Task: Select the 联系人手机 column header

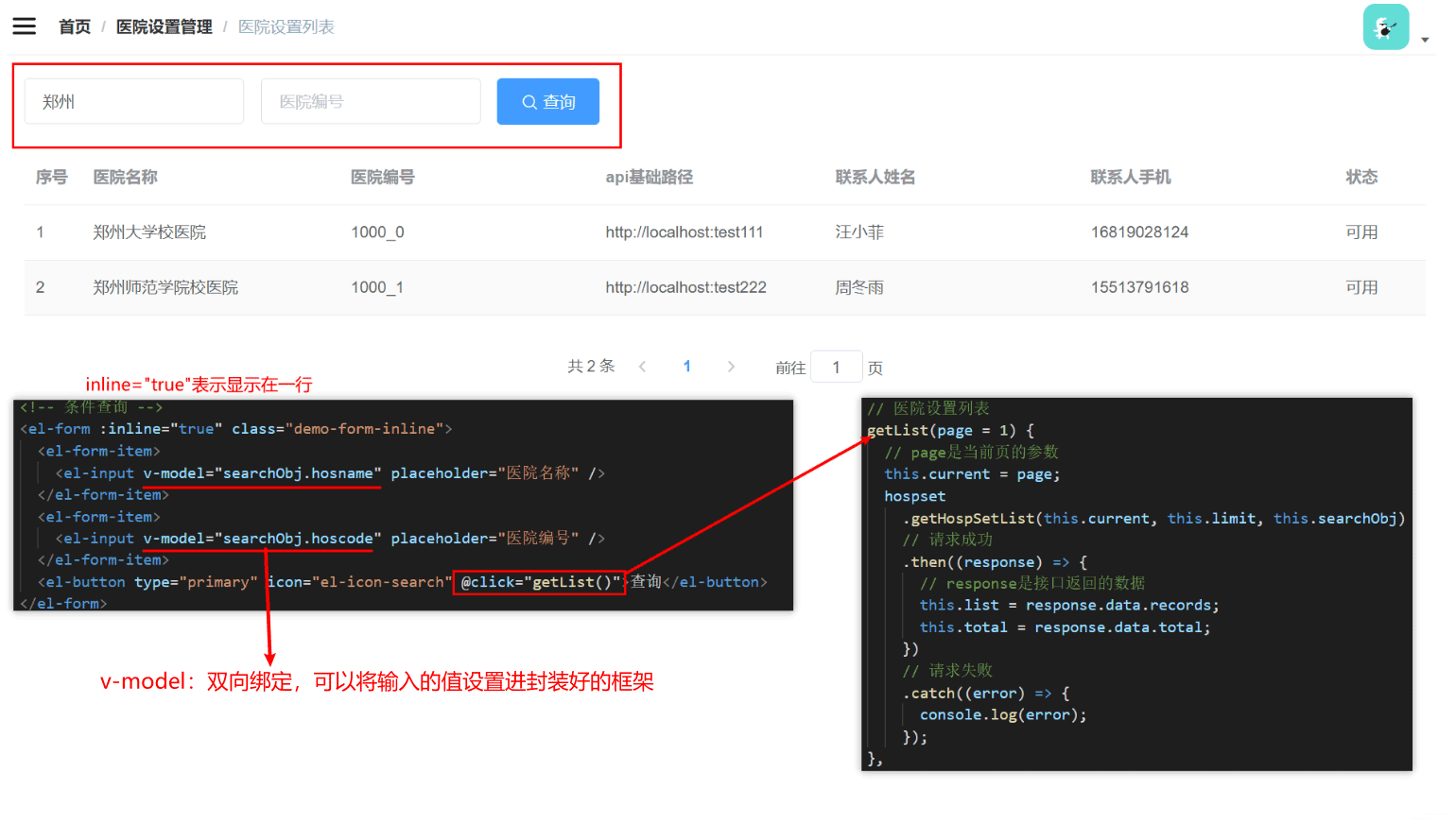Action: coord(1131,177)
